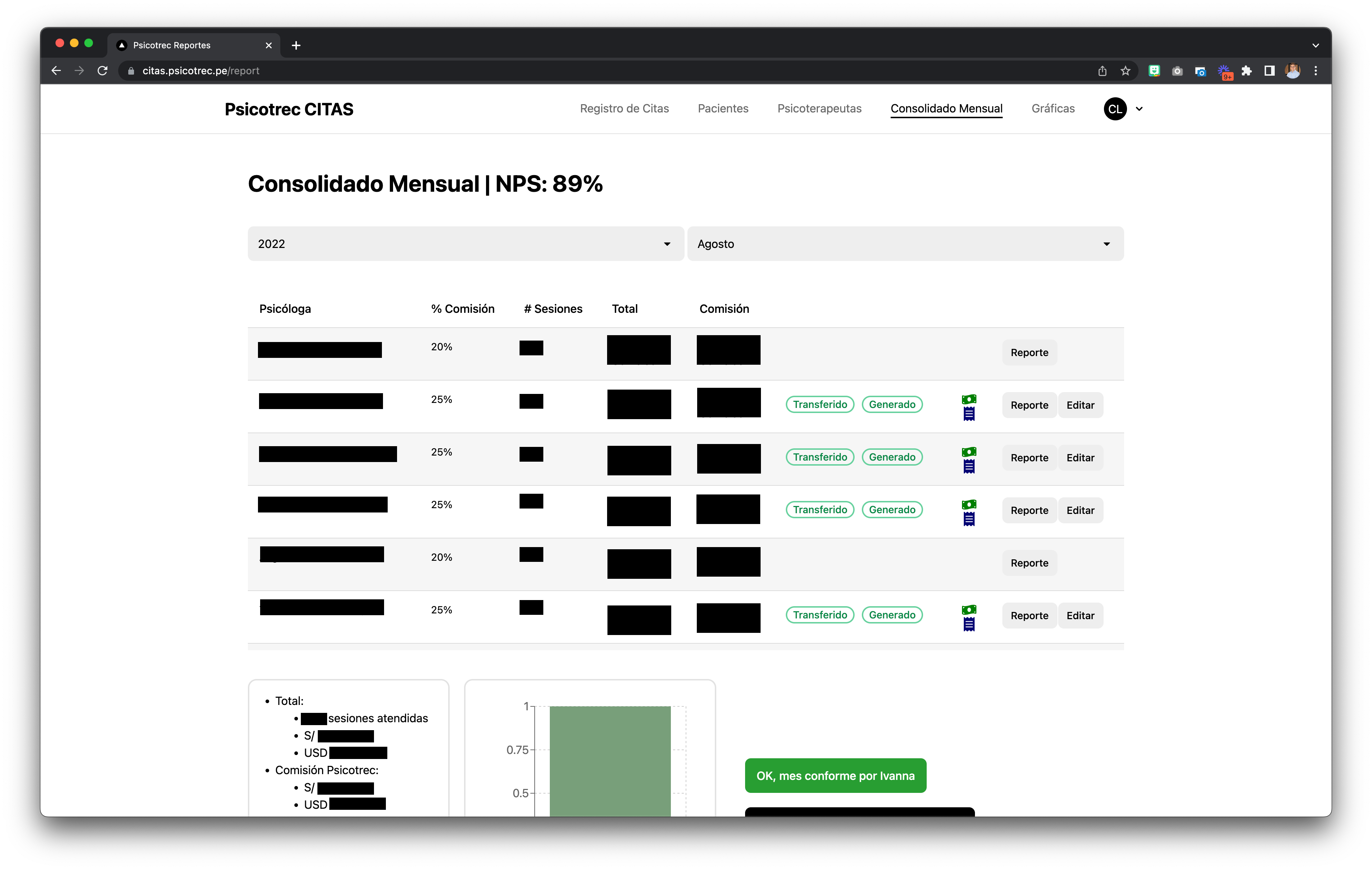Open the 2022 year dropdown

[465, 244]
